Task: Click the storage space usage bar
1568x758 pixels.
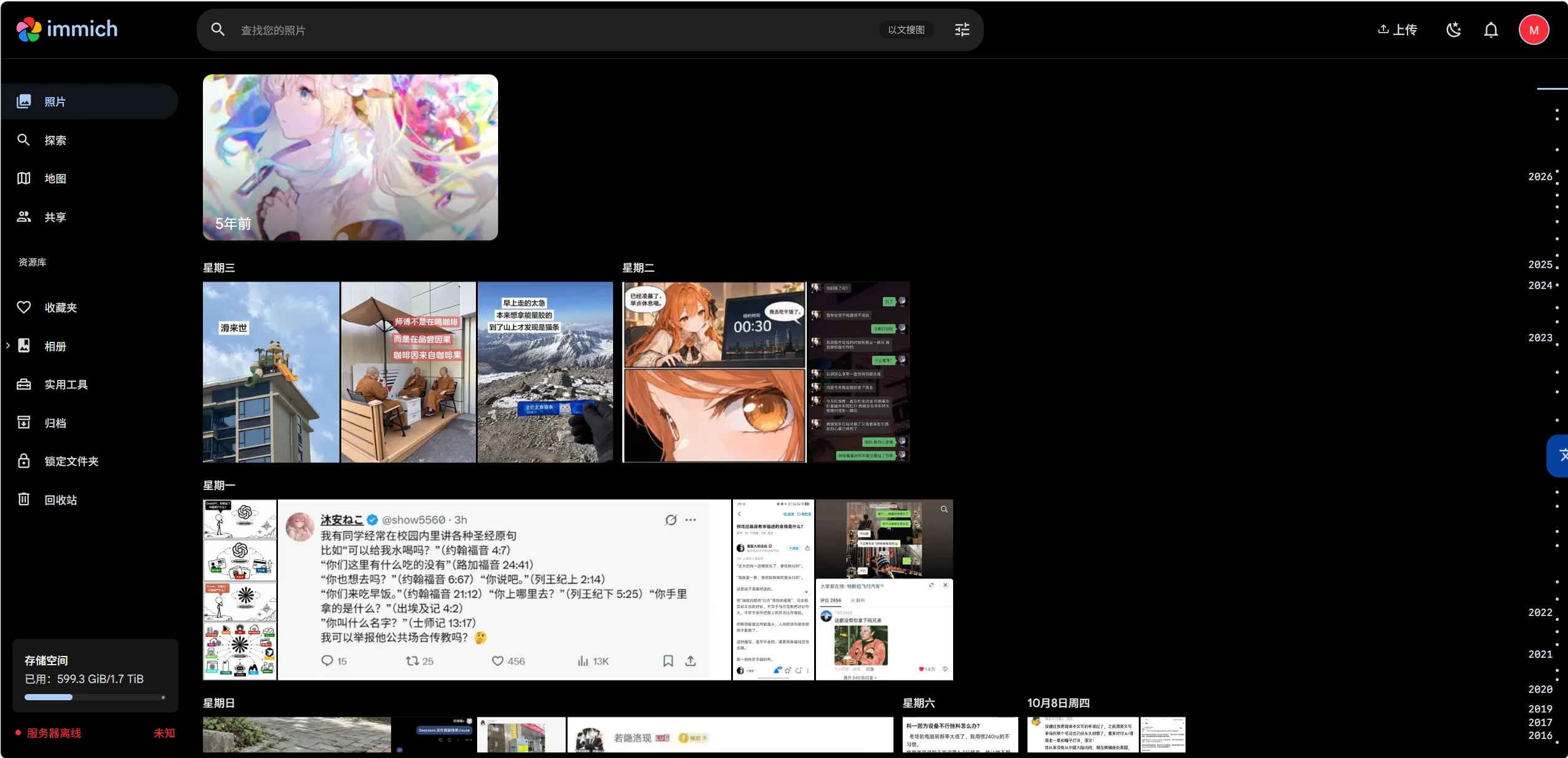Action: 95,697
